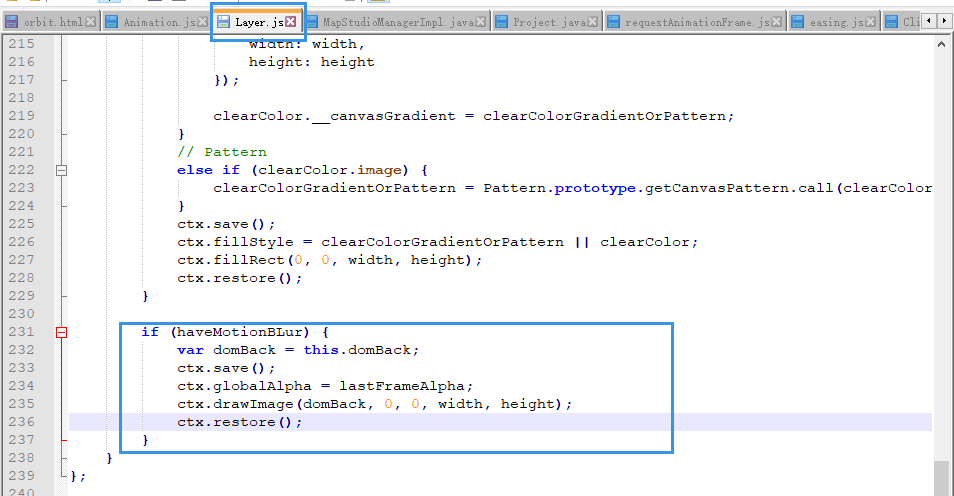
Task: Switch to the Animation.js tab
Action: click(x=155, y=22)
